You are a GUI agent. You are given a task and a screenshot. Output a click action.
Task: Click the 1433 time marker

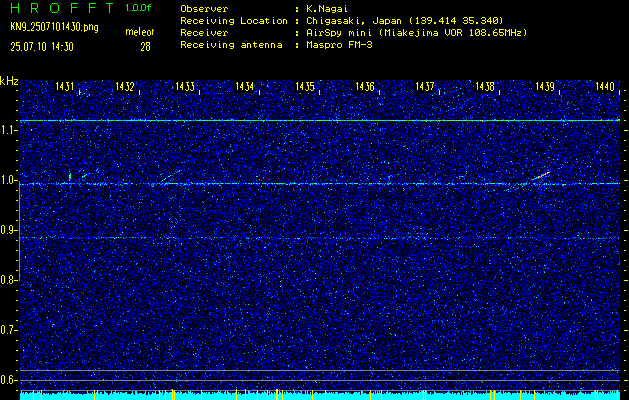185,86
